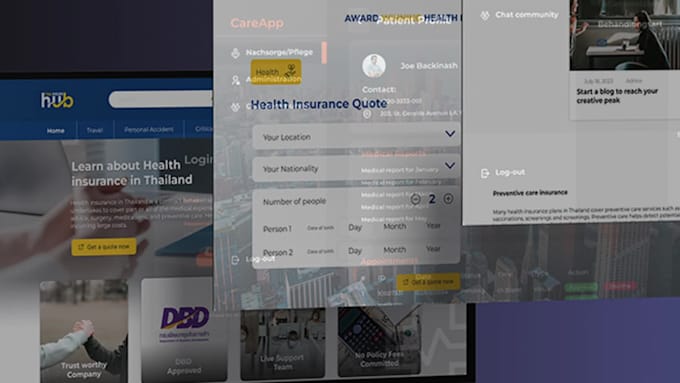Click the 'Health Insurance Quote' heading
This screenshot has width=680, height=383.
pyautogui.click(x=319, y=104)
